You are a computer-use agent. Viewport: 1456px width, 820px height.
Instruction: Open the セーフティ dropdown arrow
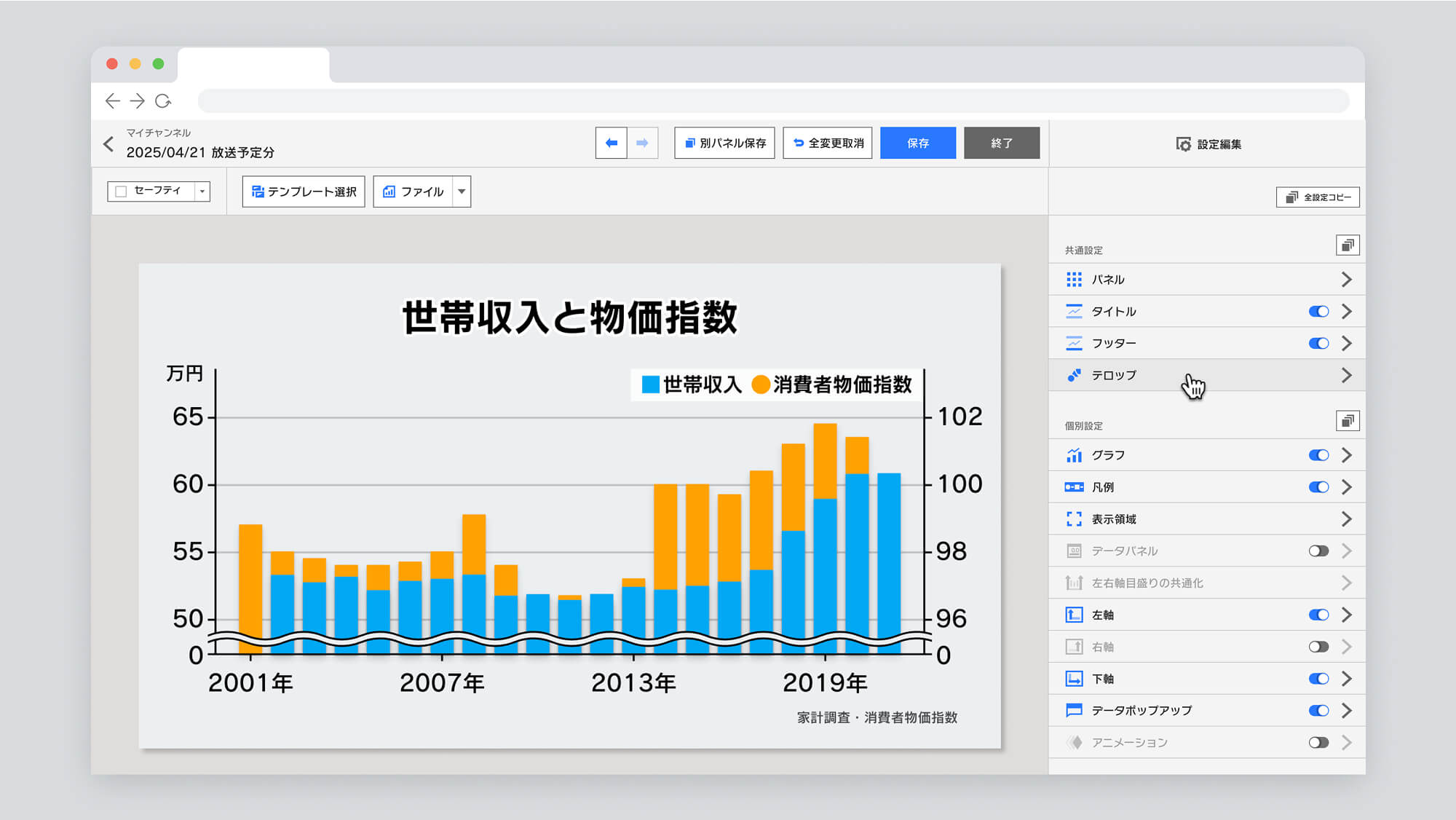202,192
